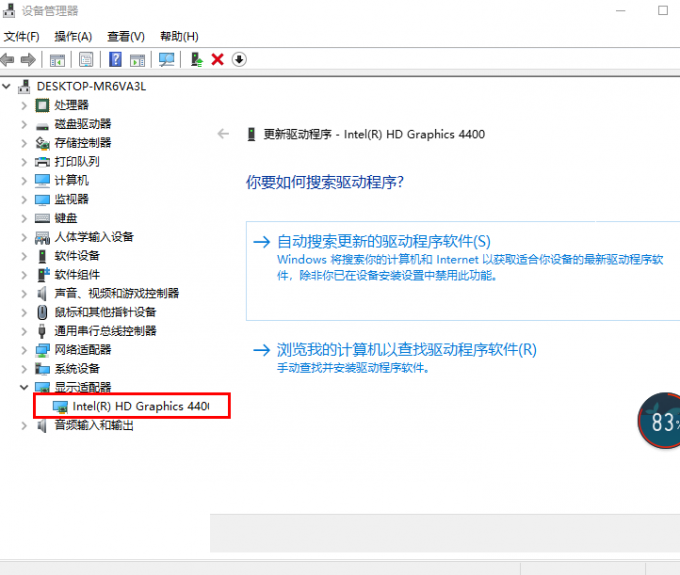Expand the 网络适配器 category
Screen dimensions: 680x575
point(24,350)
